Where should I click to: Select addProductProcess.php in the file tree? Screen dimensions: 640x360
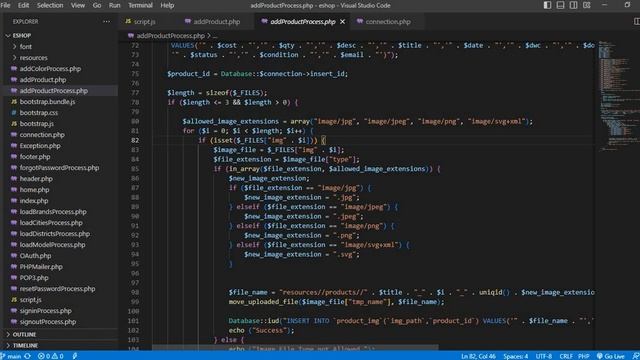pyautogui.click(x=53, y=91)
